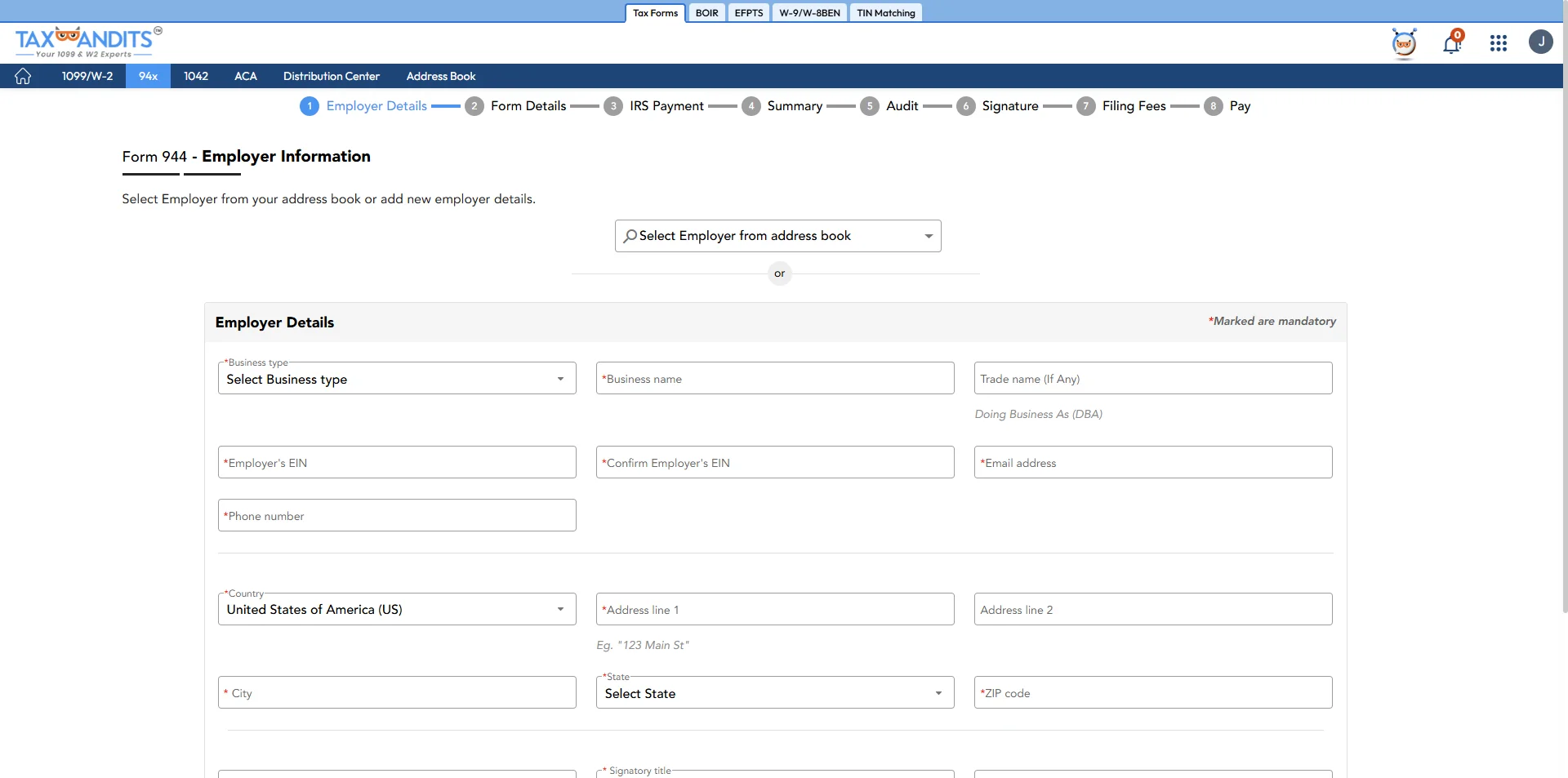Click the '*Marked are mandatory' note
Screen dimensions: 1568x778
(1272, 321)
